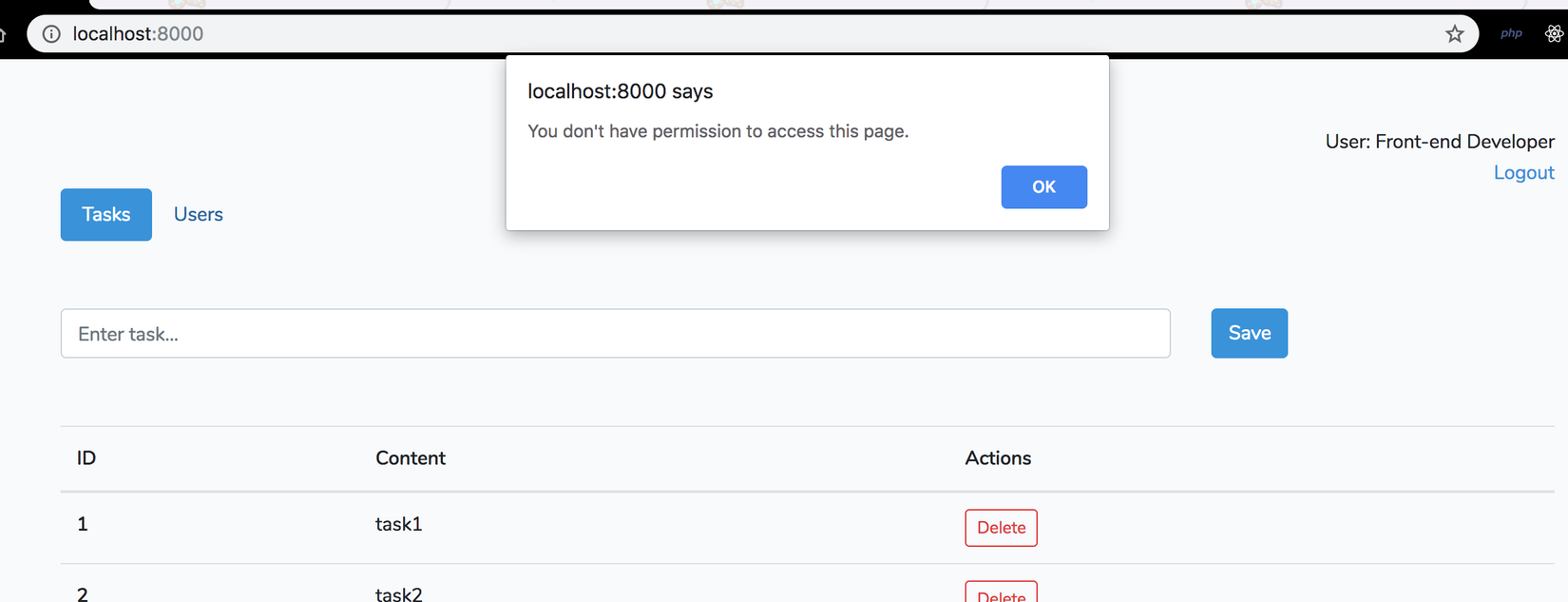Image resolution: width=1568 pixels, height=602 pixels.
Task: Bookmark this page with the star icon
Action: (1454, 34)
